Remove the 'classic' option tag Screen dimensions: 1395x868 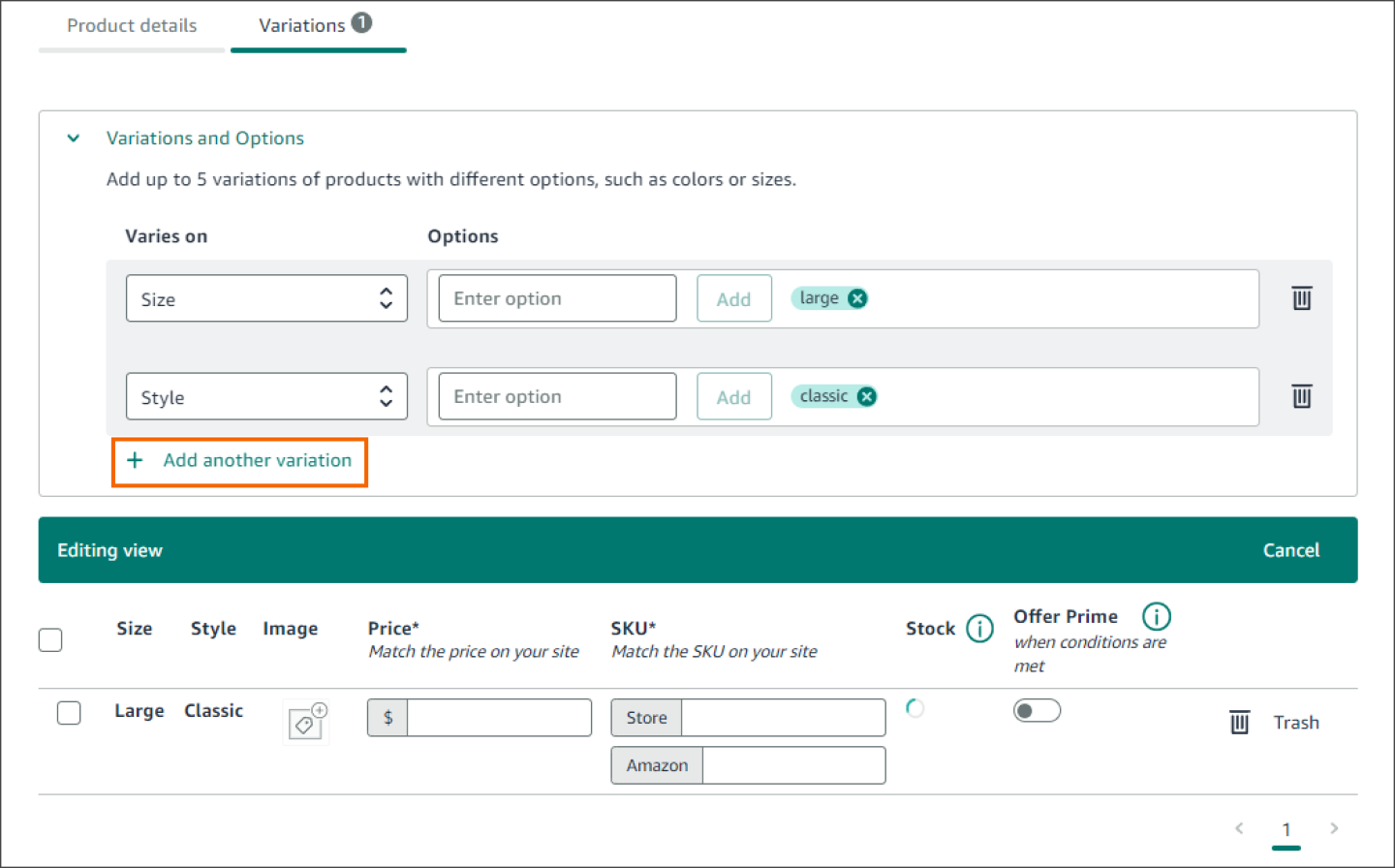pos(865,395)
